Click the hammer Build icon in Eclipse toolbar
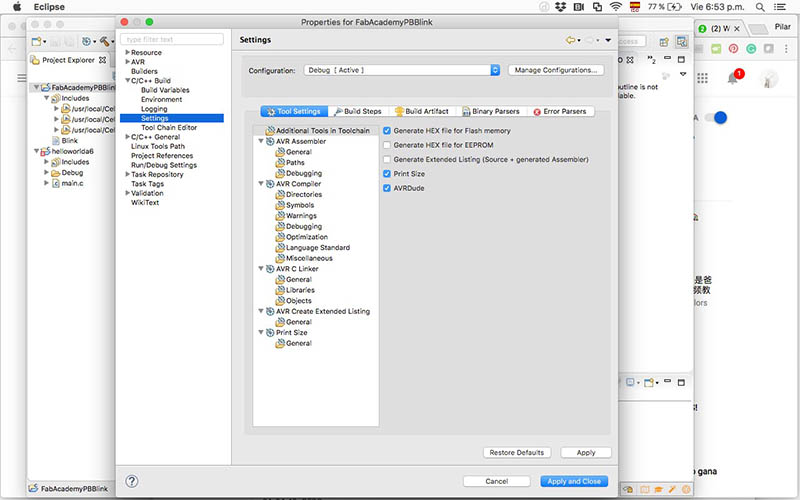 pos(105,41)
